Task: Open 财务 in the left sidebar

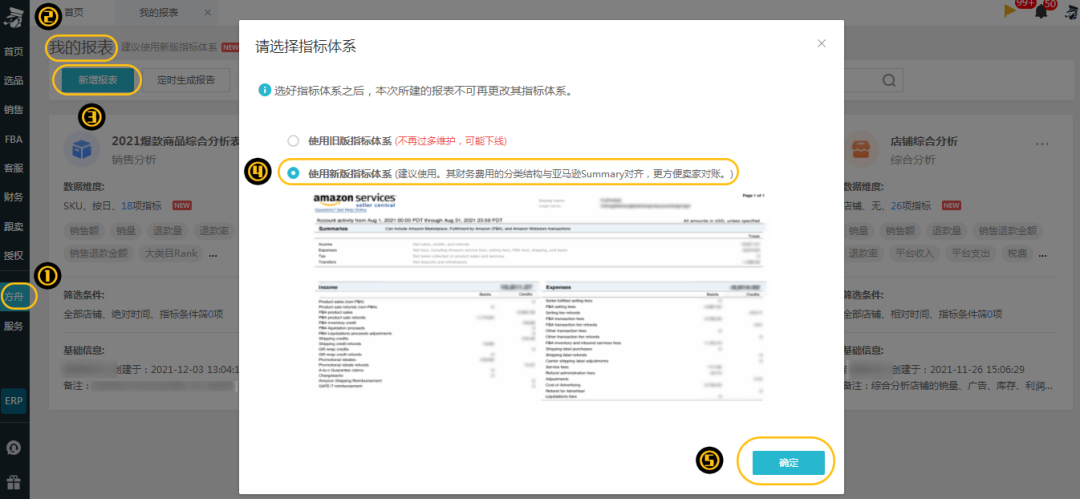Action: click(14, 197)
